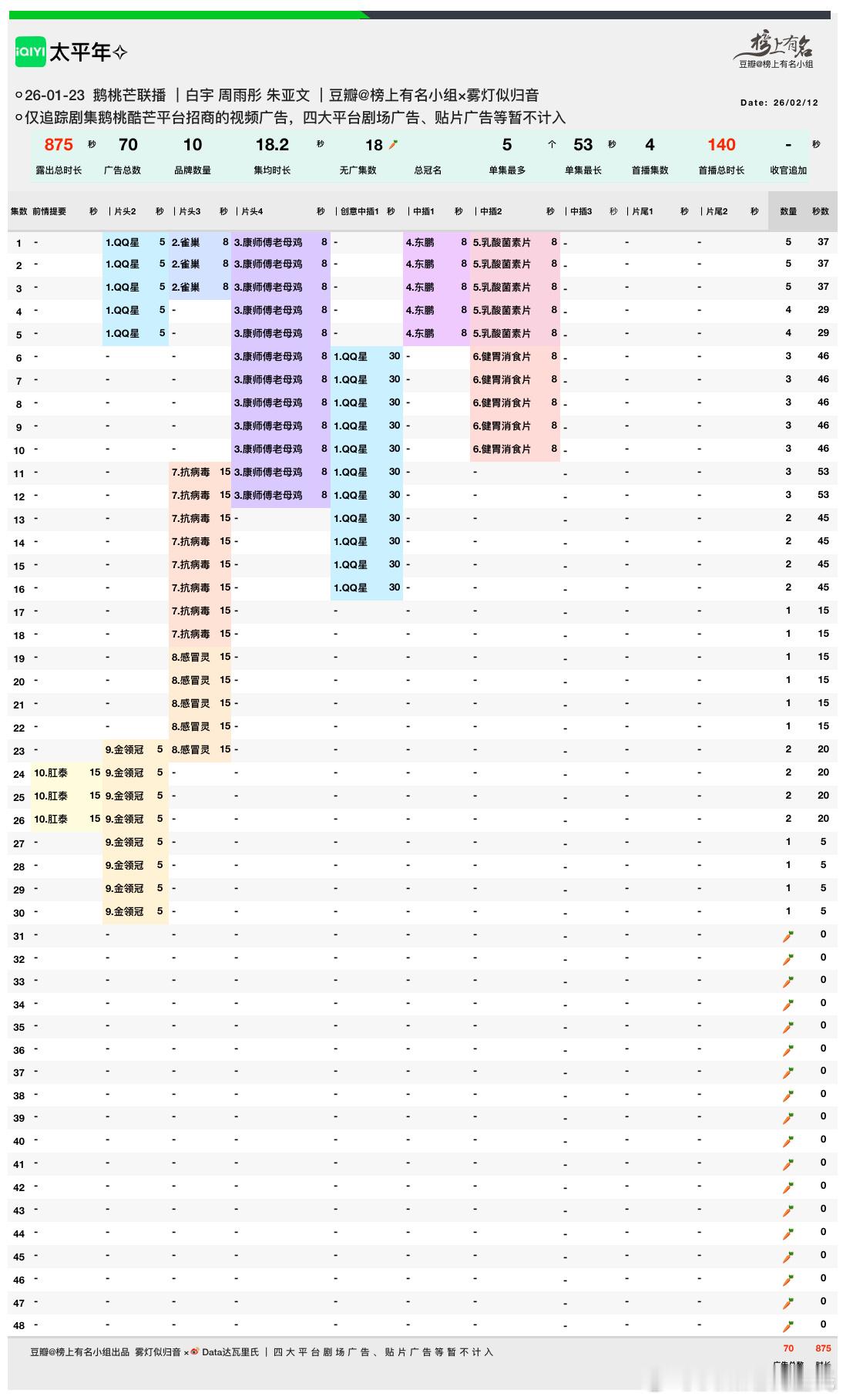
Task: Click the 1.QQ星 creative mid-roll cell in episode 16
Action: pyautogui.click(x=351, y=587)
